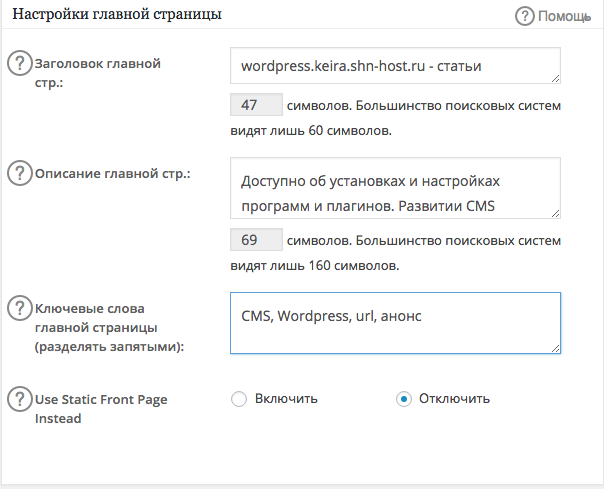This screenshot has width=604, height=489.
Task: Click the 69 character counter field
Action: point(256,239)
